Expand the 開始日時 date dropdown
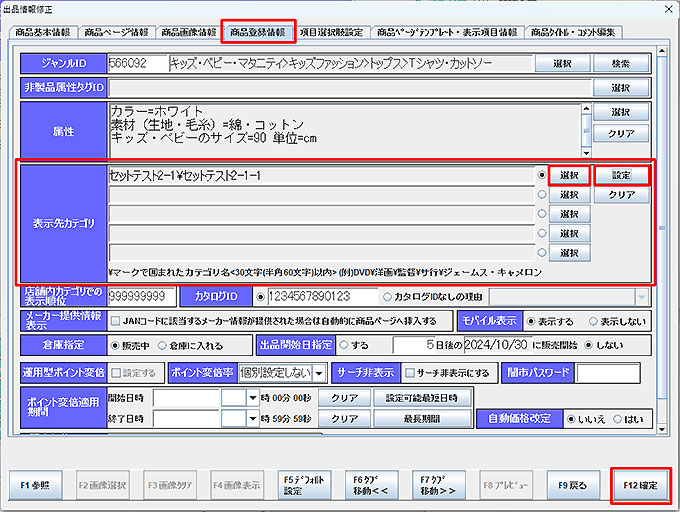Screen dimensions: 680x512 point(252,397)
